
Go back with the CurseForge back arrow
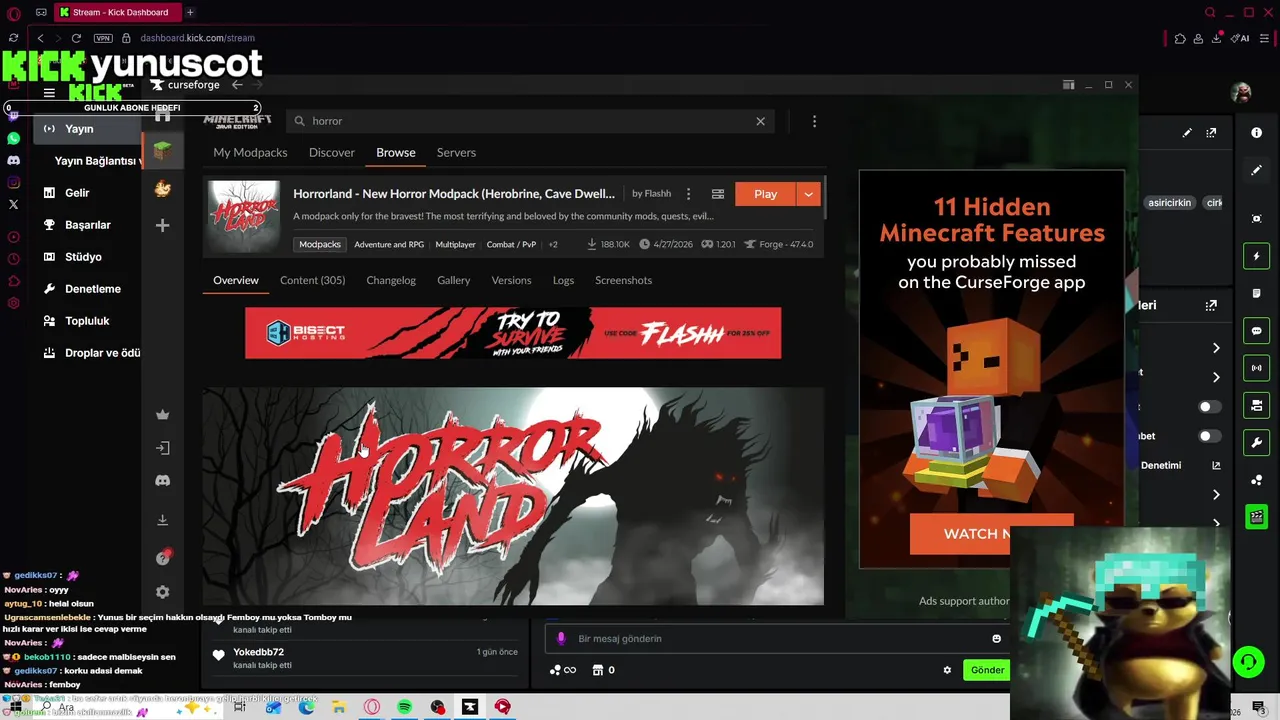click(237, 85)
